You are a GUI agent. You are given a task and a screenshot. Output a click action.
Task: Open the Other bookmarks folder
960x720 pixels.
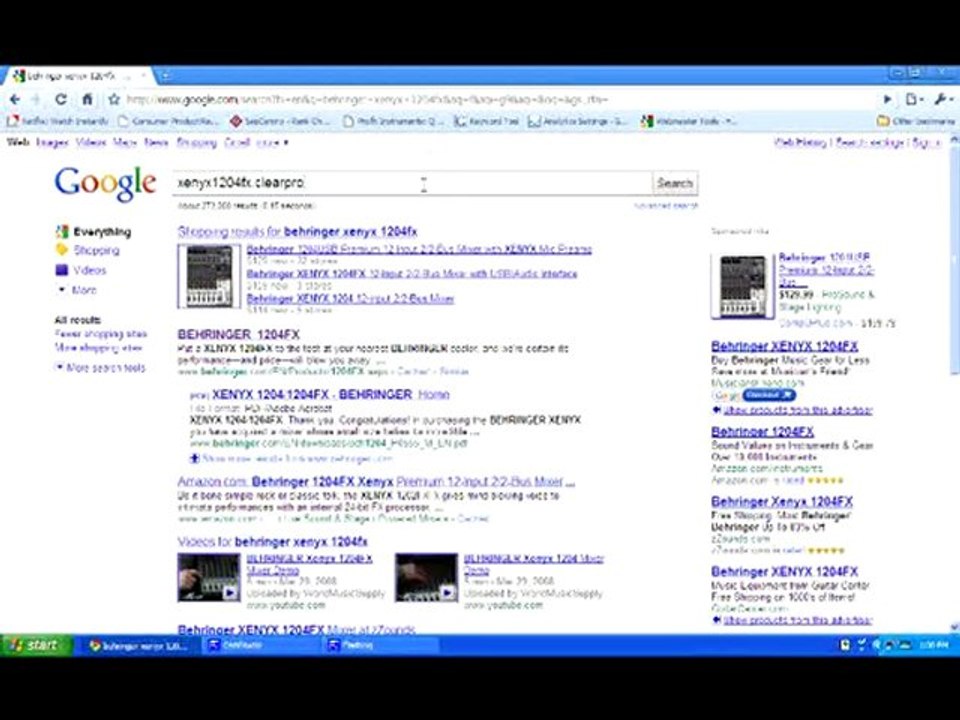tap(916, 121)
